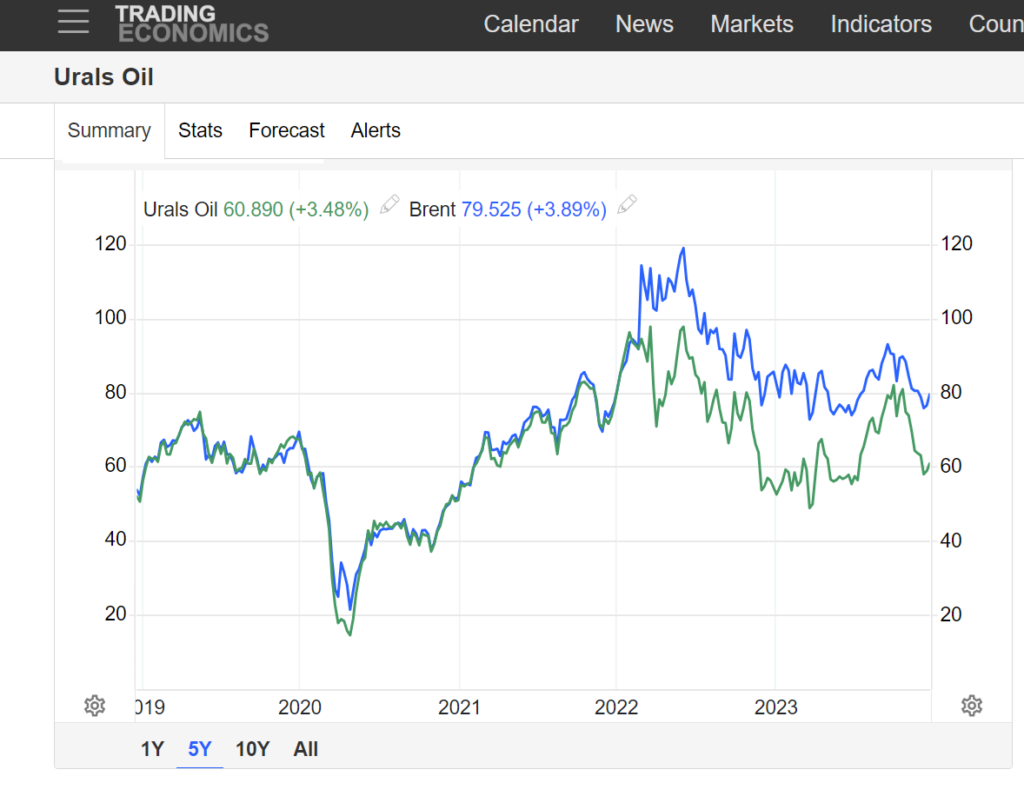Open the Alerts tab

pos(375,130)
